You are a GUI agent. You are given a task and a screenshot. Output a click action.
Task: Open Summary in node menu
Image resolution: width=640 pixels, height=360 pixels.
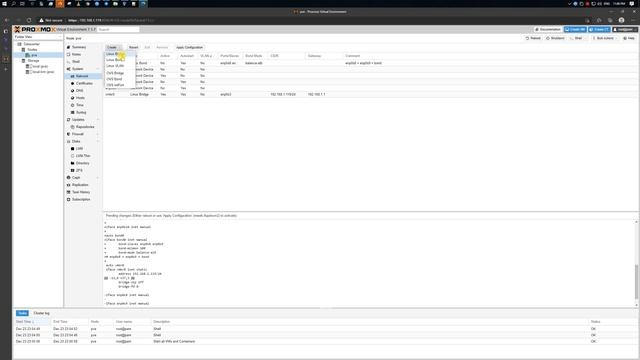[x=79, y=47]
